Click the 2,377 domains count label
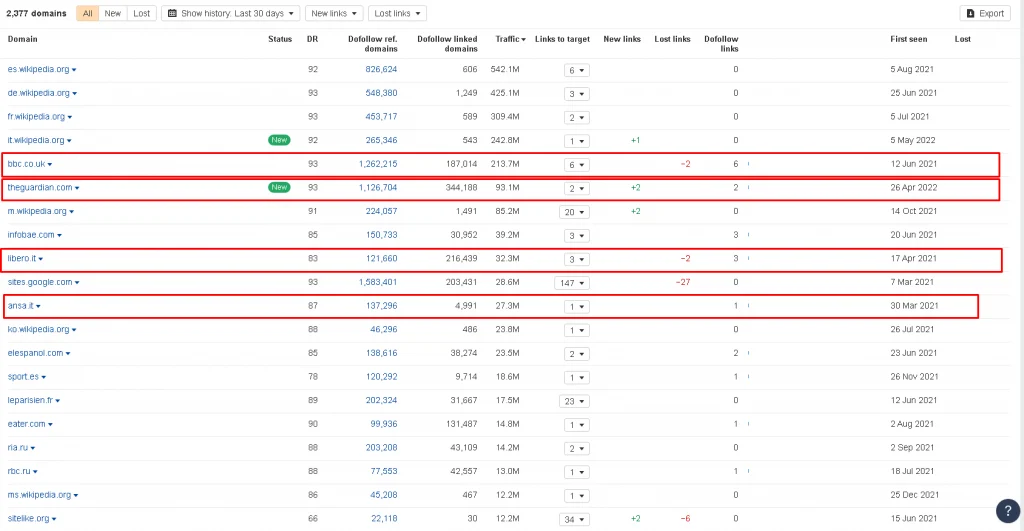This screenshot has width=1024, height=531. coord(36,13)
